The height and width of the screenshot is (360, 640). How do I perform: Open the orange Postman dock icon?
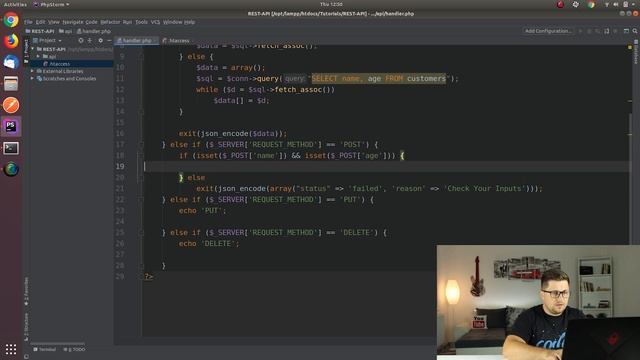pyautogui.click(x=11, y=105)
